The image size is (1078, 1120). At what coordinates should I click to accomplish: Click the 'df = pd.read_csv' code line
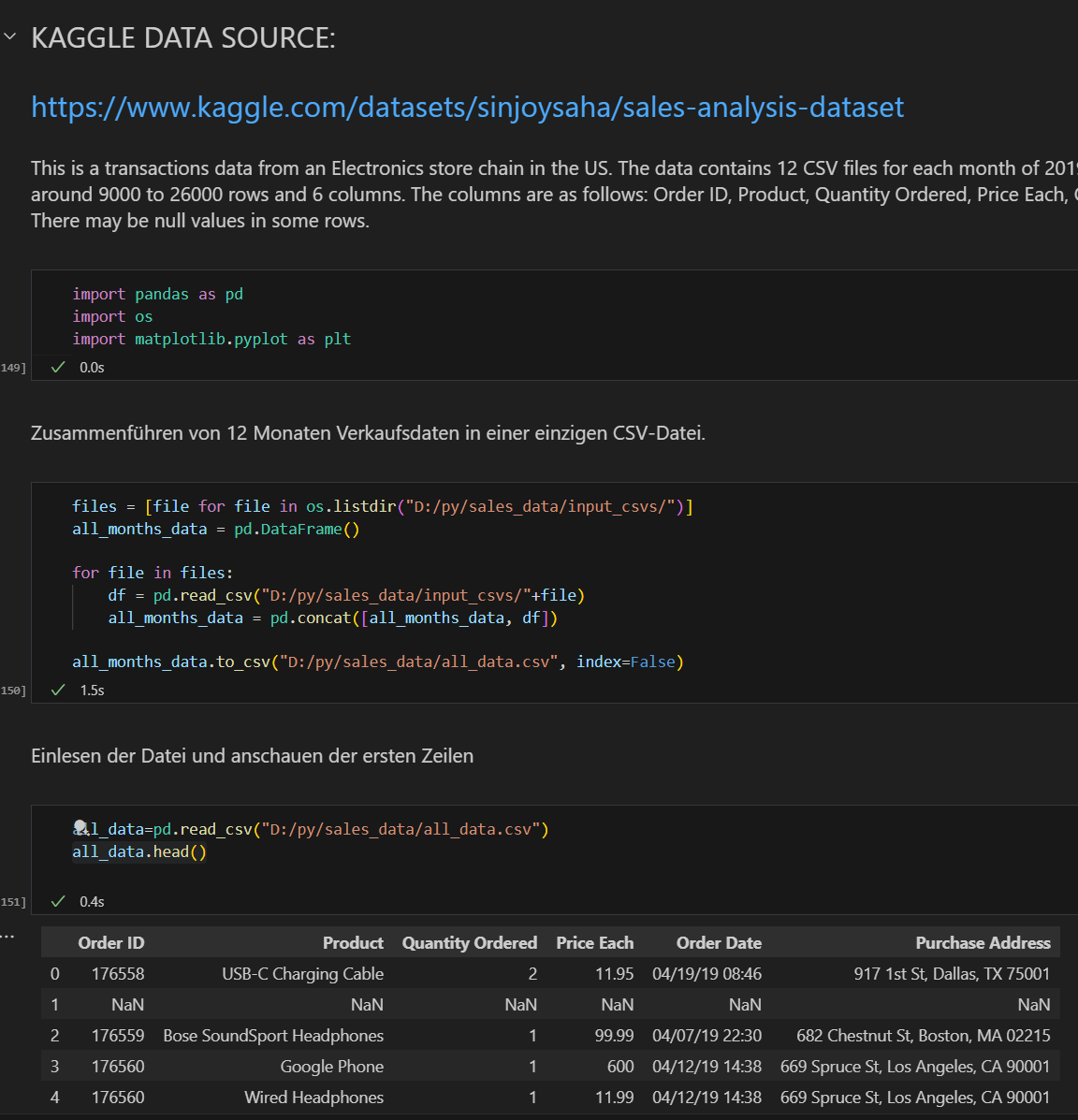[x=346, y=595]
